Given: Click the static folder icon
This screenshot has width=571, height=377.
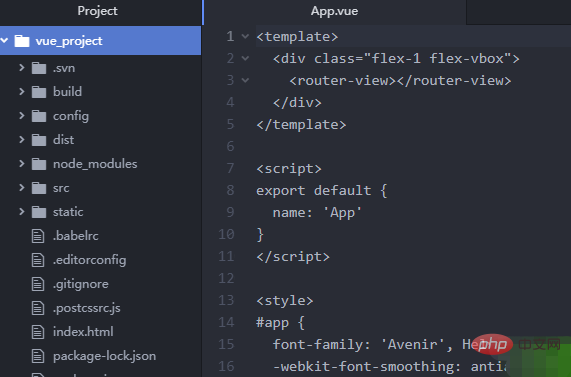Looking at the screenshot, I should (39, 212).
